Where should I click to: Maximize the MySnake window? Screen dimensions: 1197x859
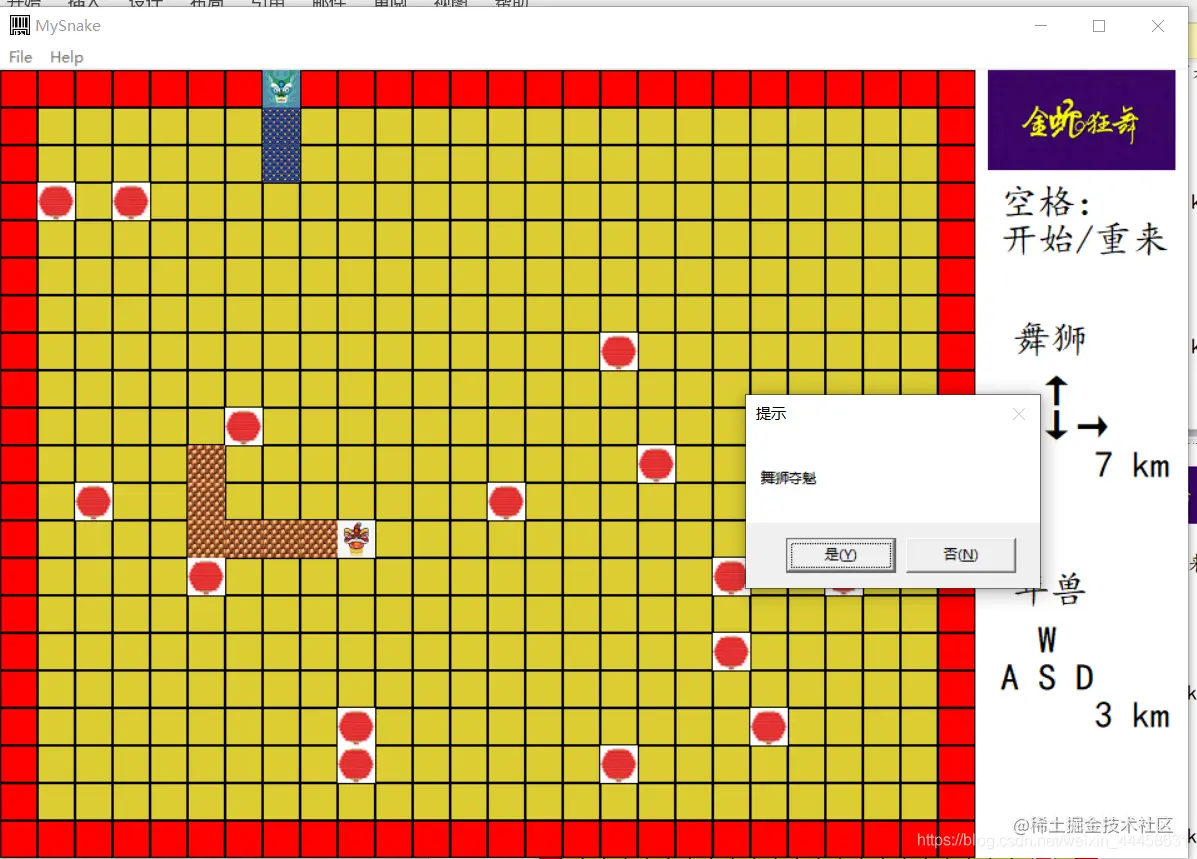[x=1099, y=26]
